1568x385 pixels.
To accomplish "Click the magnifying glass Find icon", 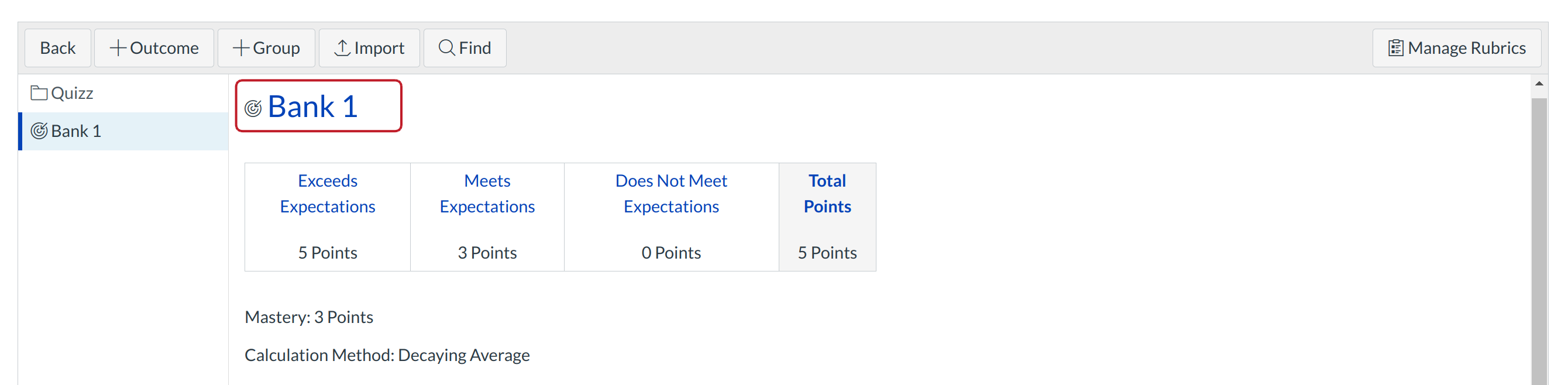I will click(447, 47).
